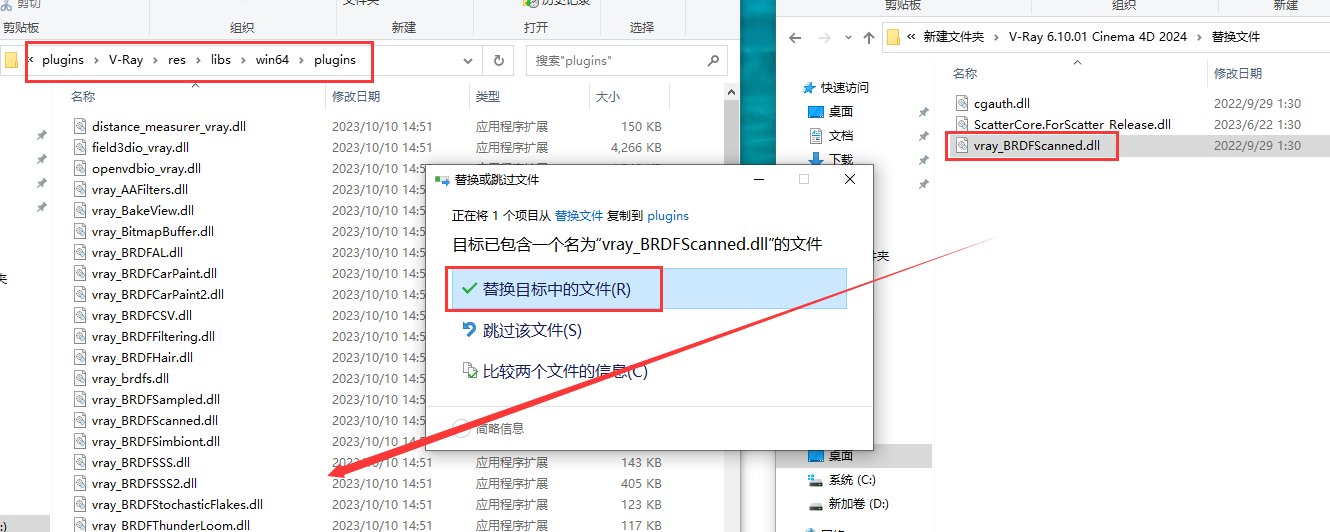Go back in right Explorer window
Viewport: 1330px width, 532px height.
coord(796,37)
